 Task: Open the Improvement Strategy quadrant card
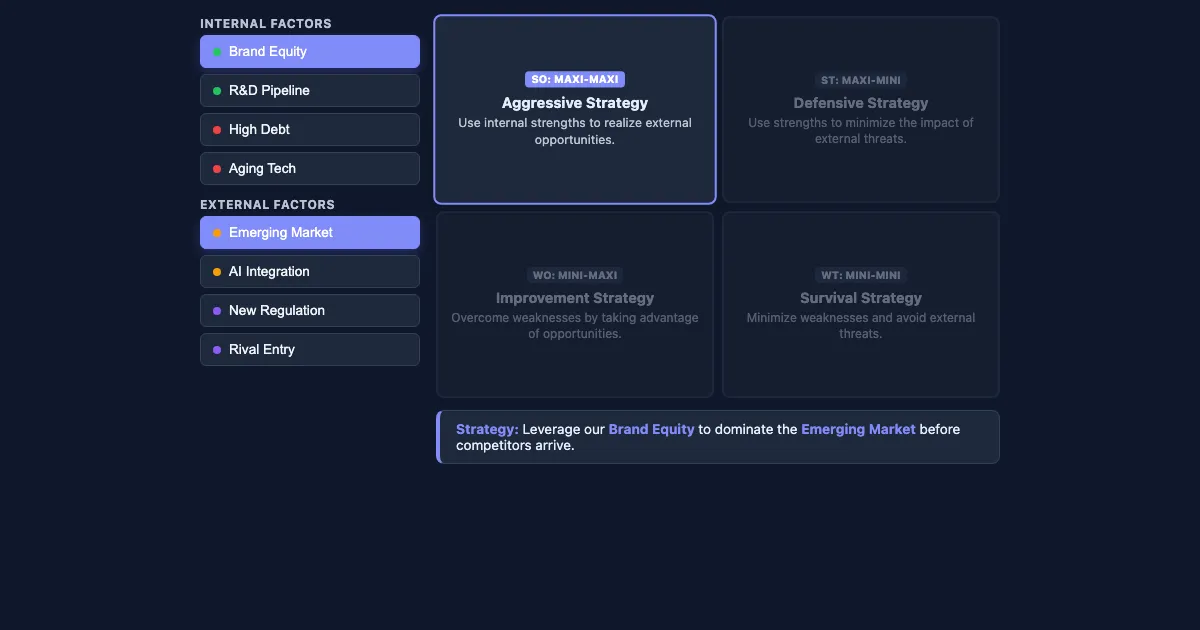click(575, 304)
